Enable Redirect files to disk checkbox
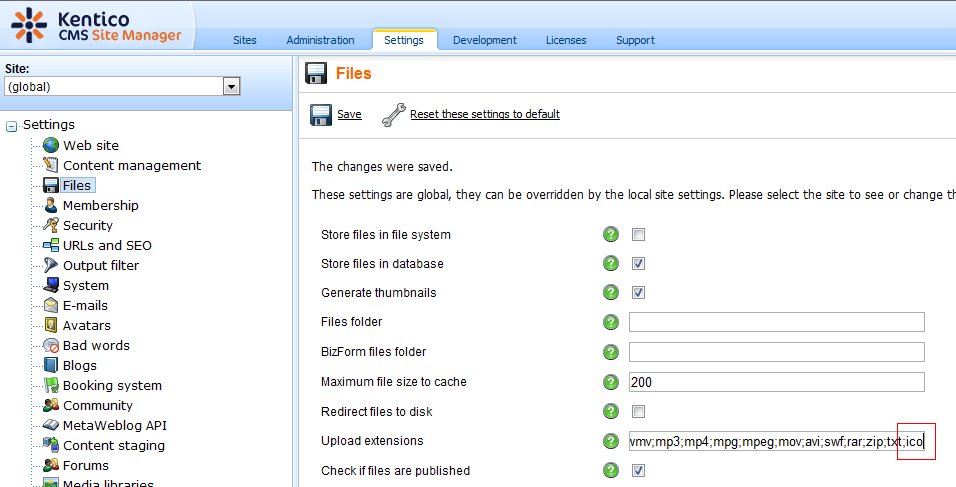The width and height of the screenshot is (956, 487). pos(638,411)
